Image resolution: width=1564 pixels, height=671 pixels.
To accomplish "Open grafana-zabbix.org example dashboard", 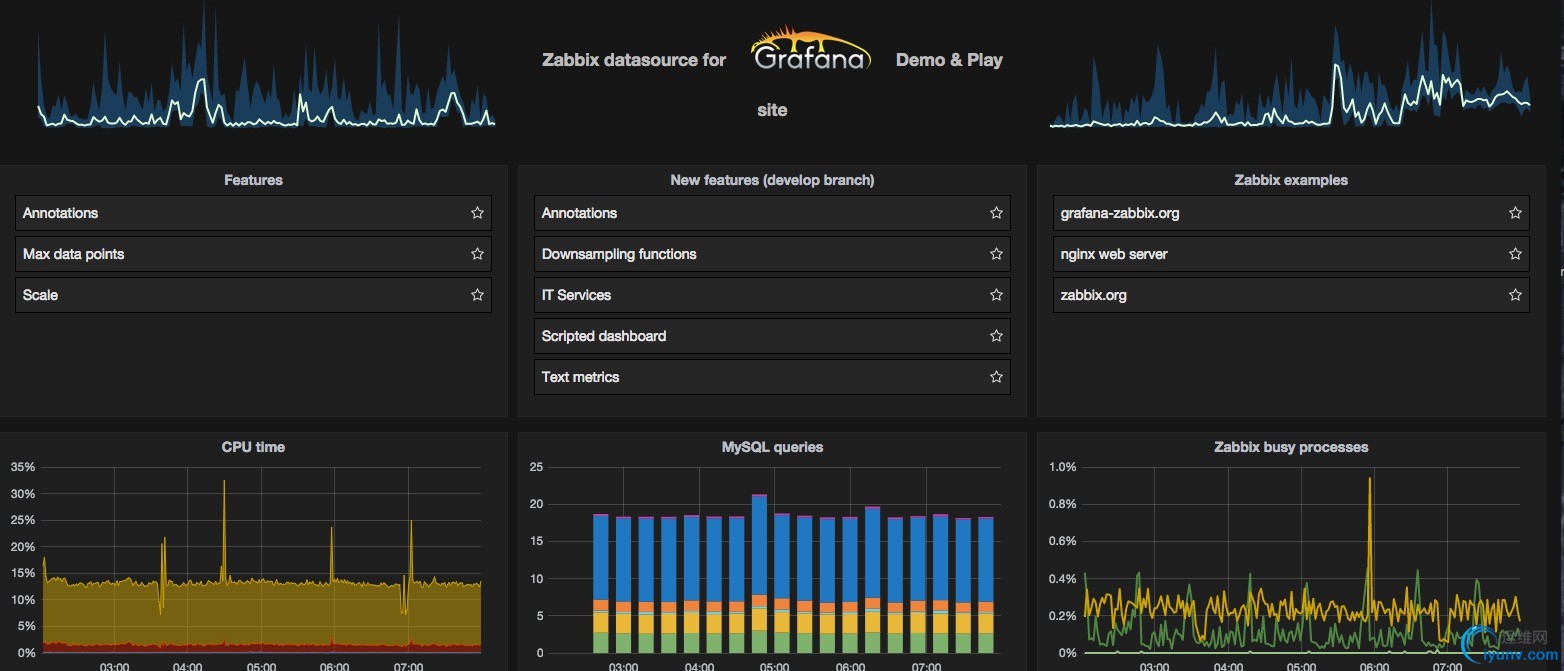I will [1291, 213].
